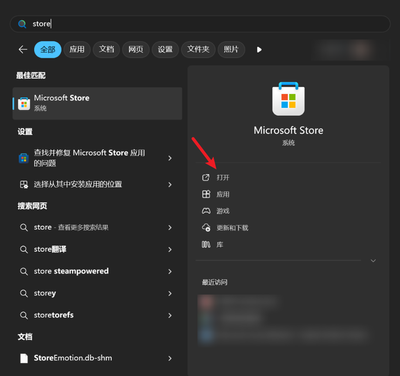Image resolution: width=400 pixels, height=376 pixels.
Task: Click the file icon of StoreEmotion.db-shm
Action: click(x=24, y=358)
